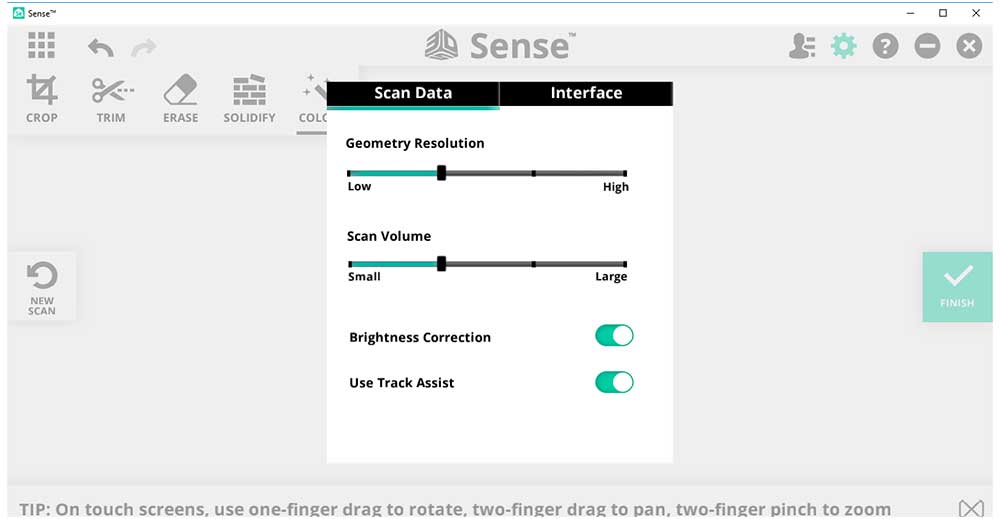This screenshot has width=1000, height=519.
Task: Click the Sense logo in header
Action: (500, 46)
